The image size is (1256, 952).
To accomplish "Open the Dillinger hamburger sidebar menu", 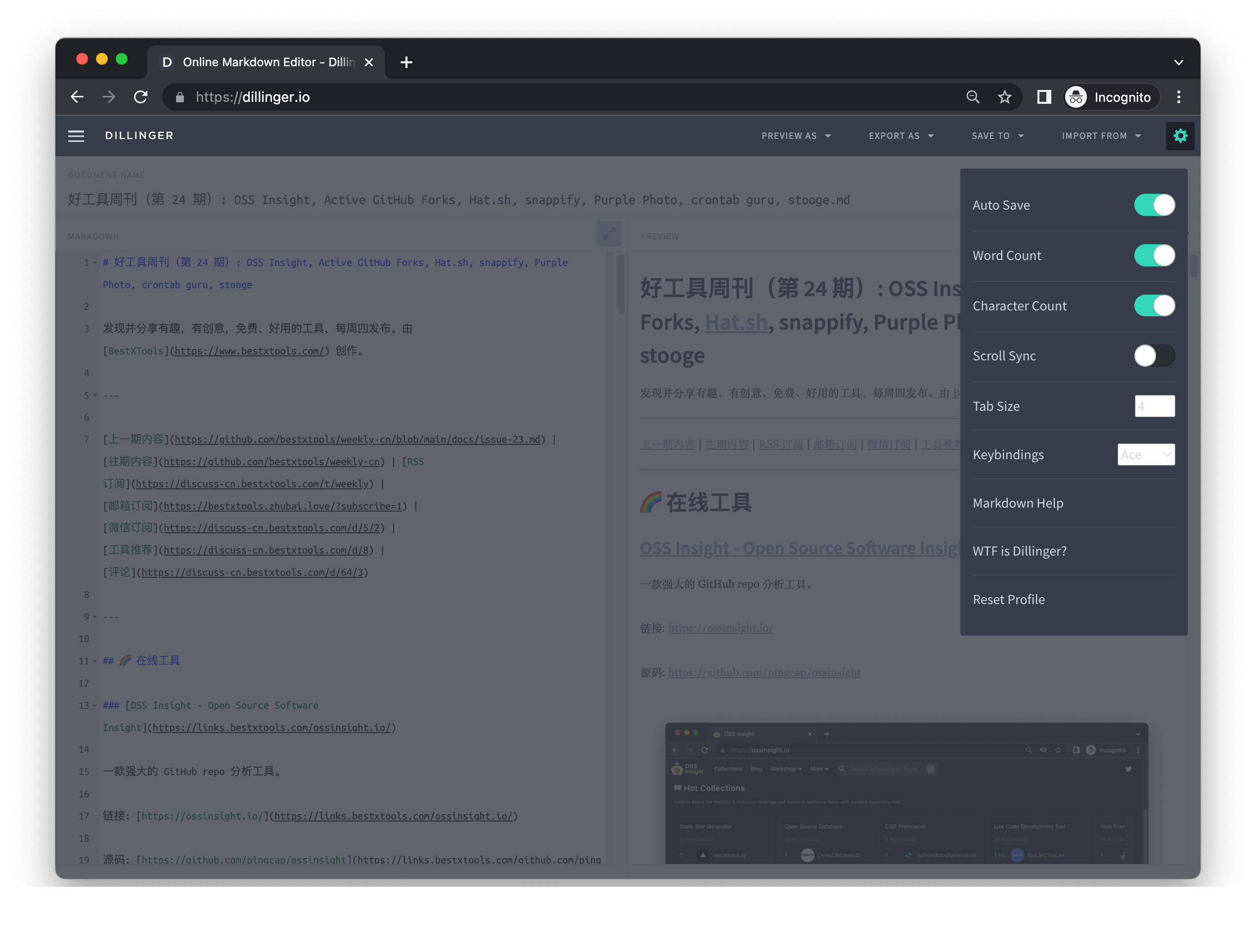I will pyautogui.click(x=76, y=135).
